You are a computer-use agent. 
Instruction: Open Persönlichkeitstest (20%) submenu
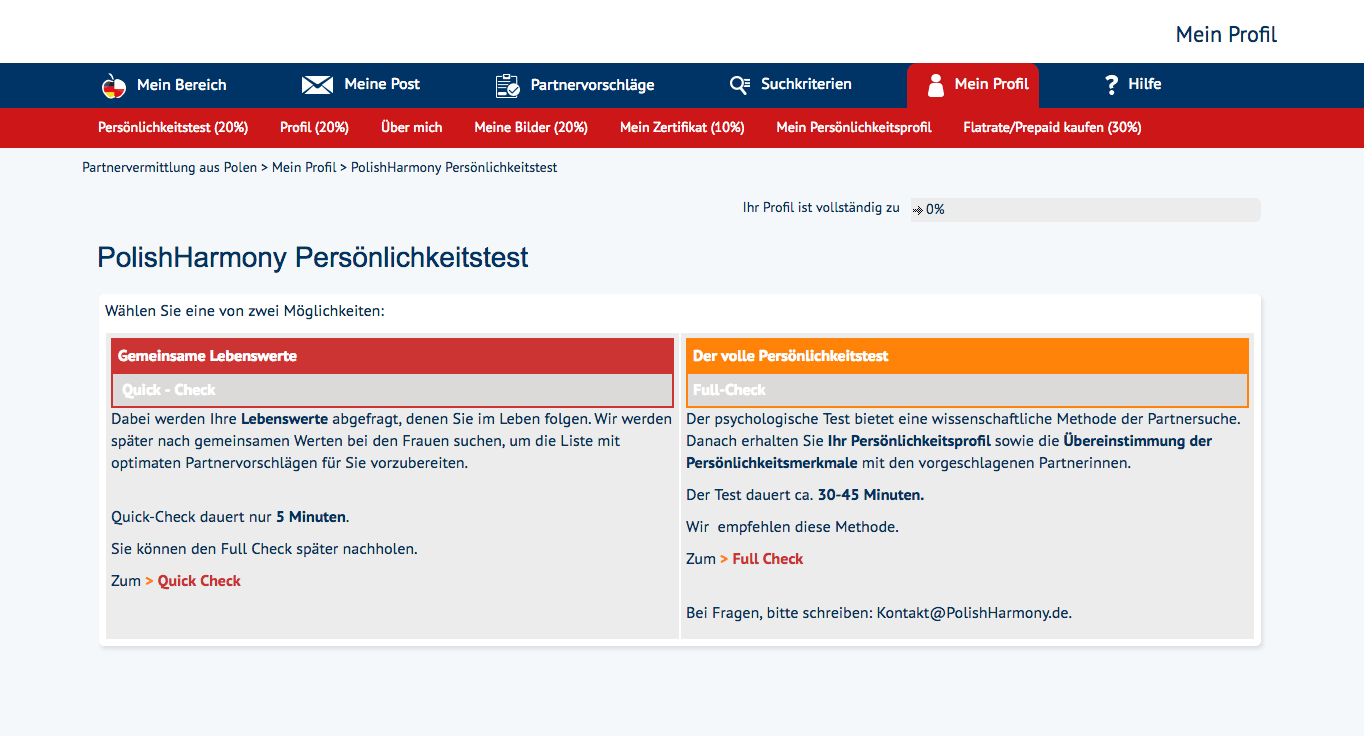point(173,127)
